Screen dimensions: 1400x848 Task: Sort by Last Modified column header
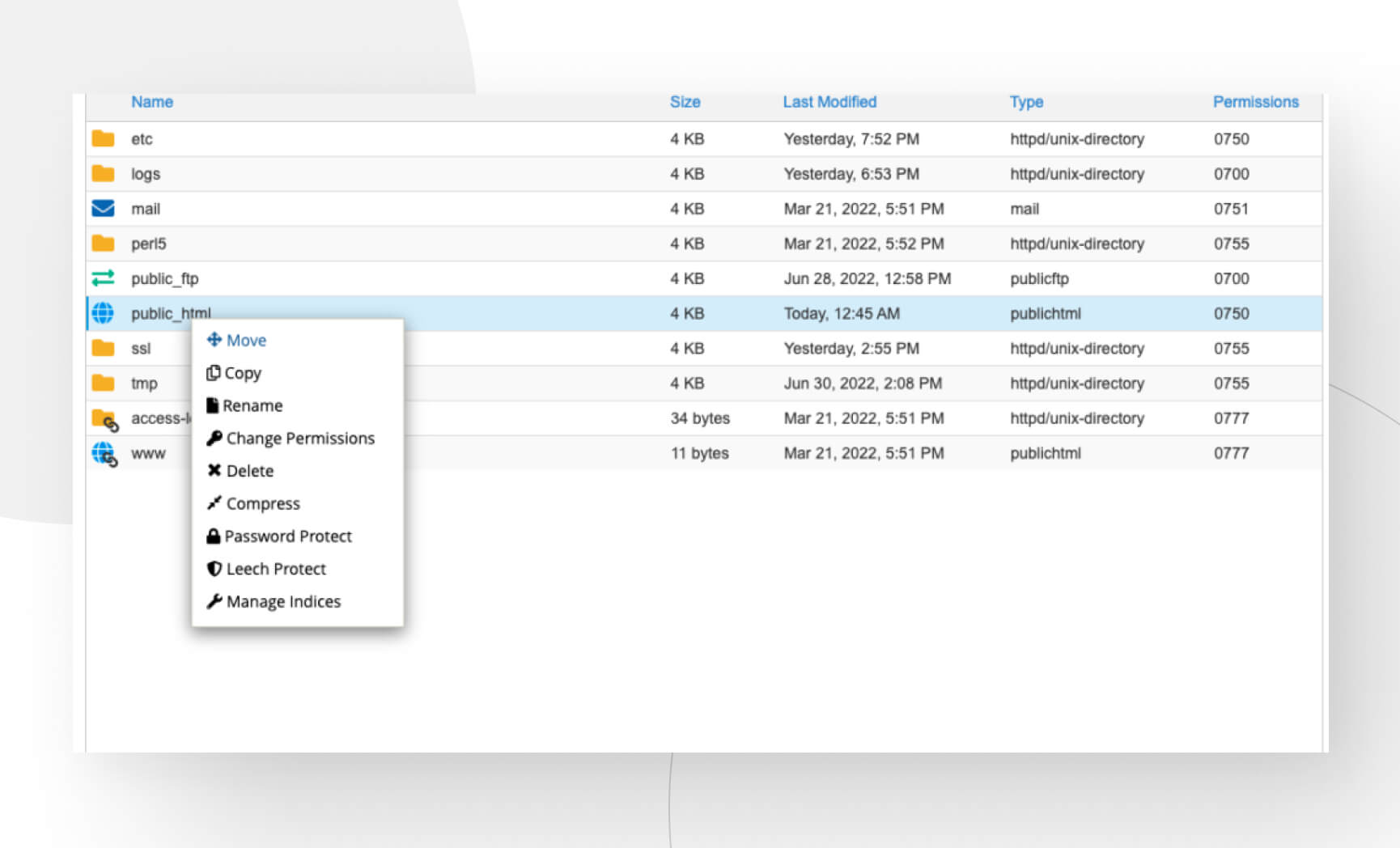click(x=829, y=102)
